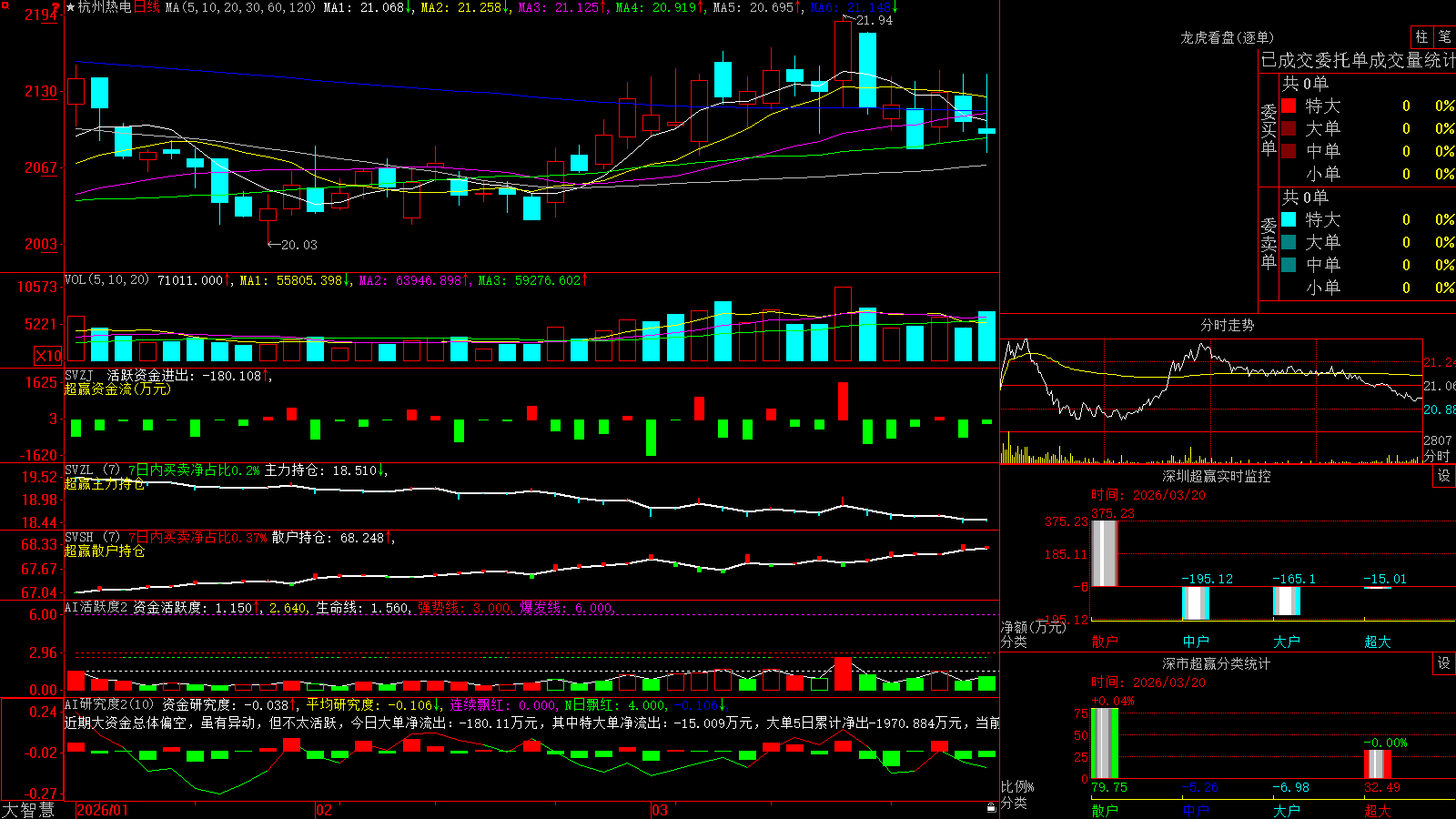The image size is (1456, 819).
Task: Click the 大智慧 logo in bottom corner
Action: 28,810
